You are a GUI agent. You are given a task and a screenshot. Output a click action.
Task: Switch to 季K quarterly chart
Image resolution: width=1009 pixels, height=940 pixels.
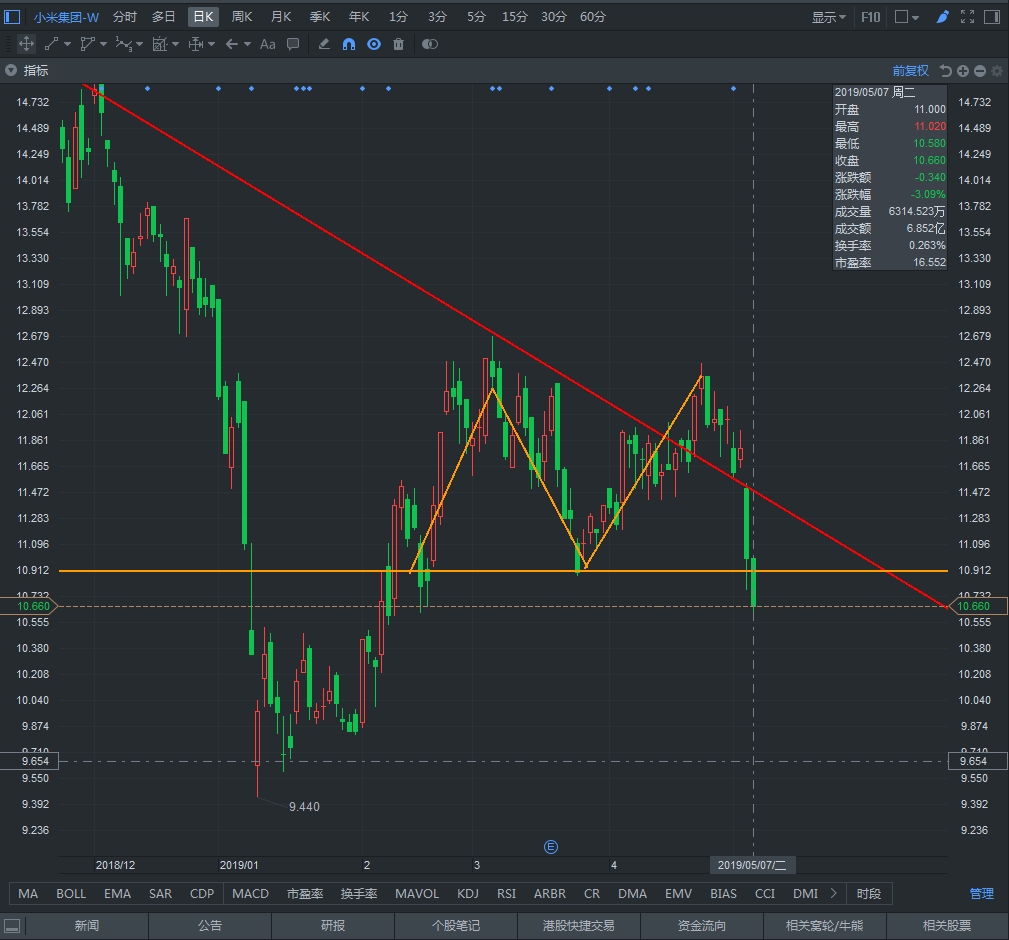point(320,17)
